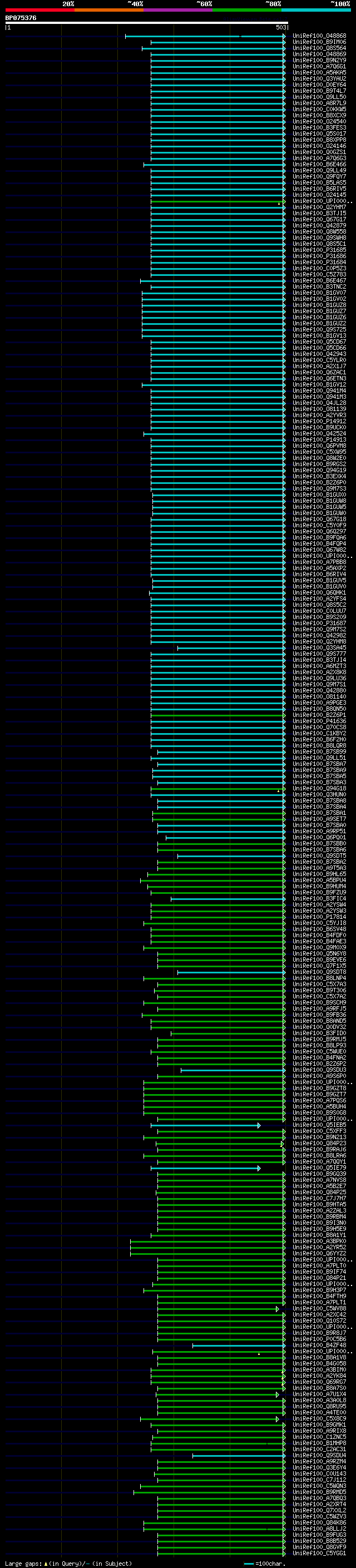Select the UniRef100_B7SB99 label
The image size is (356, 1568).
(x=319, y=752)
